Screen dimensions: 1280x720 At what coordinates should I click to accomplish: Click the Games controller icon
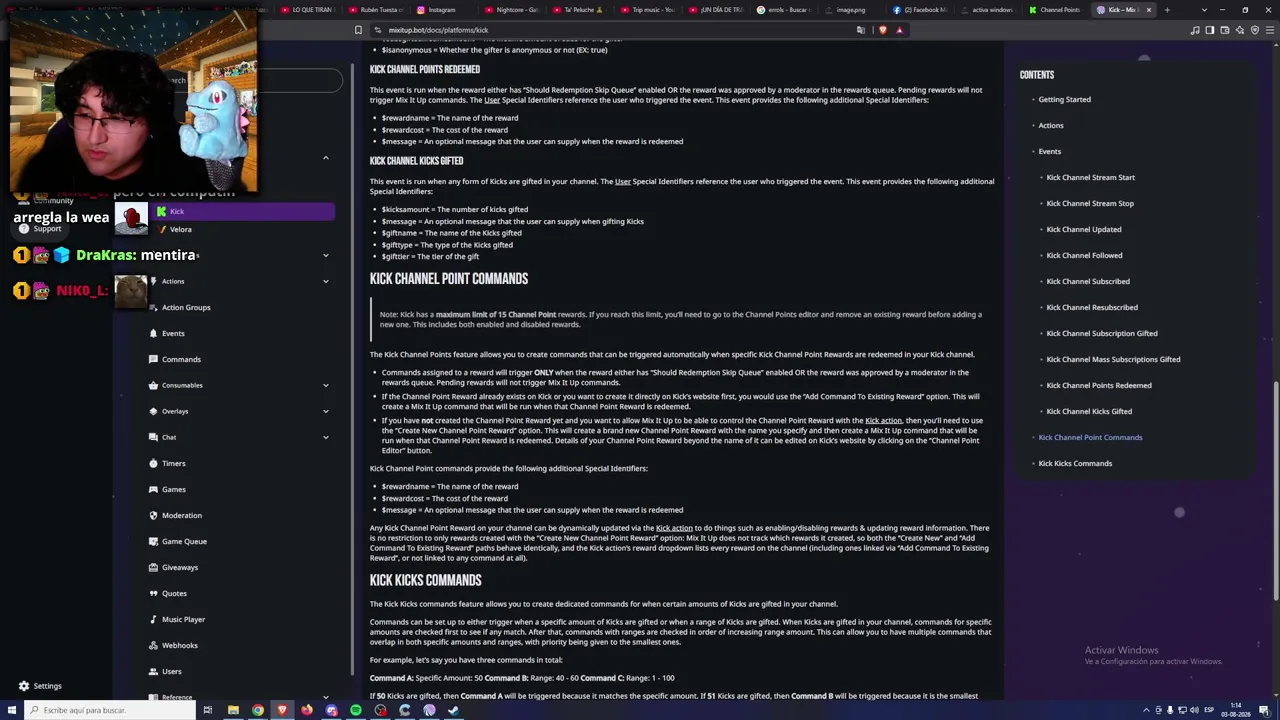[153, 489]
